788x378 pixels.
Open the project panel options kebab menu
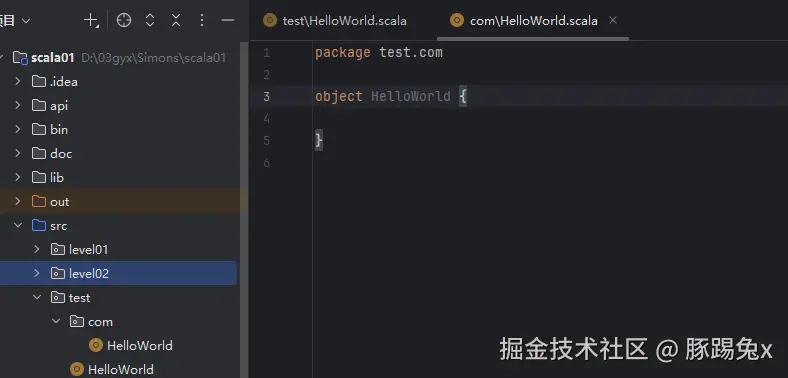pos(202,20)
